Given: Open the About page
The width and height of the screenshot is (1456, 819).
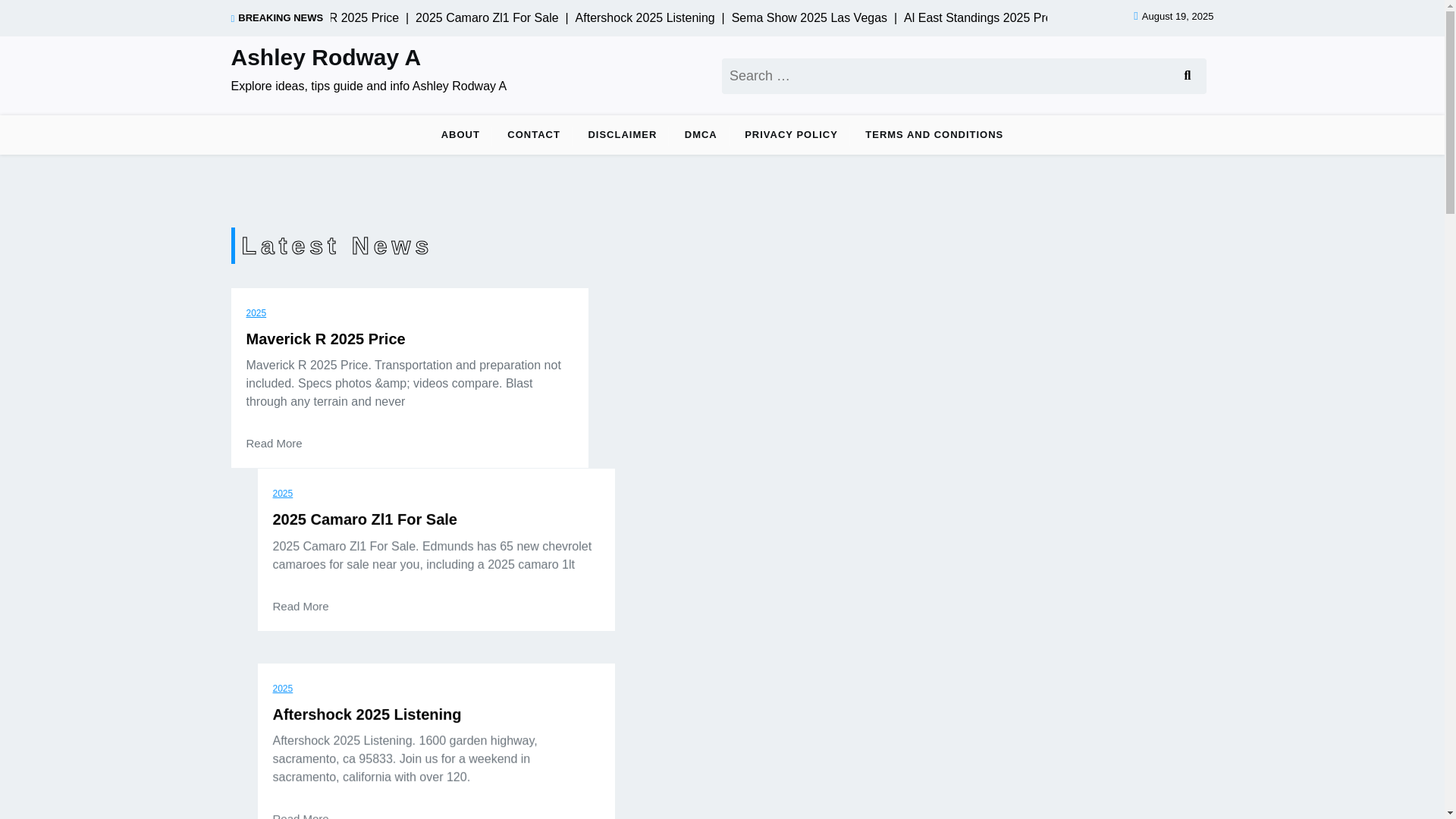Looking at the screenshot, I should click(460, 135).
